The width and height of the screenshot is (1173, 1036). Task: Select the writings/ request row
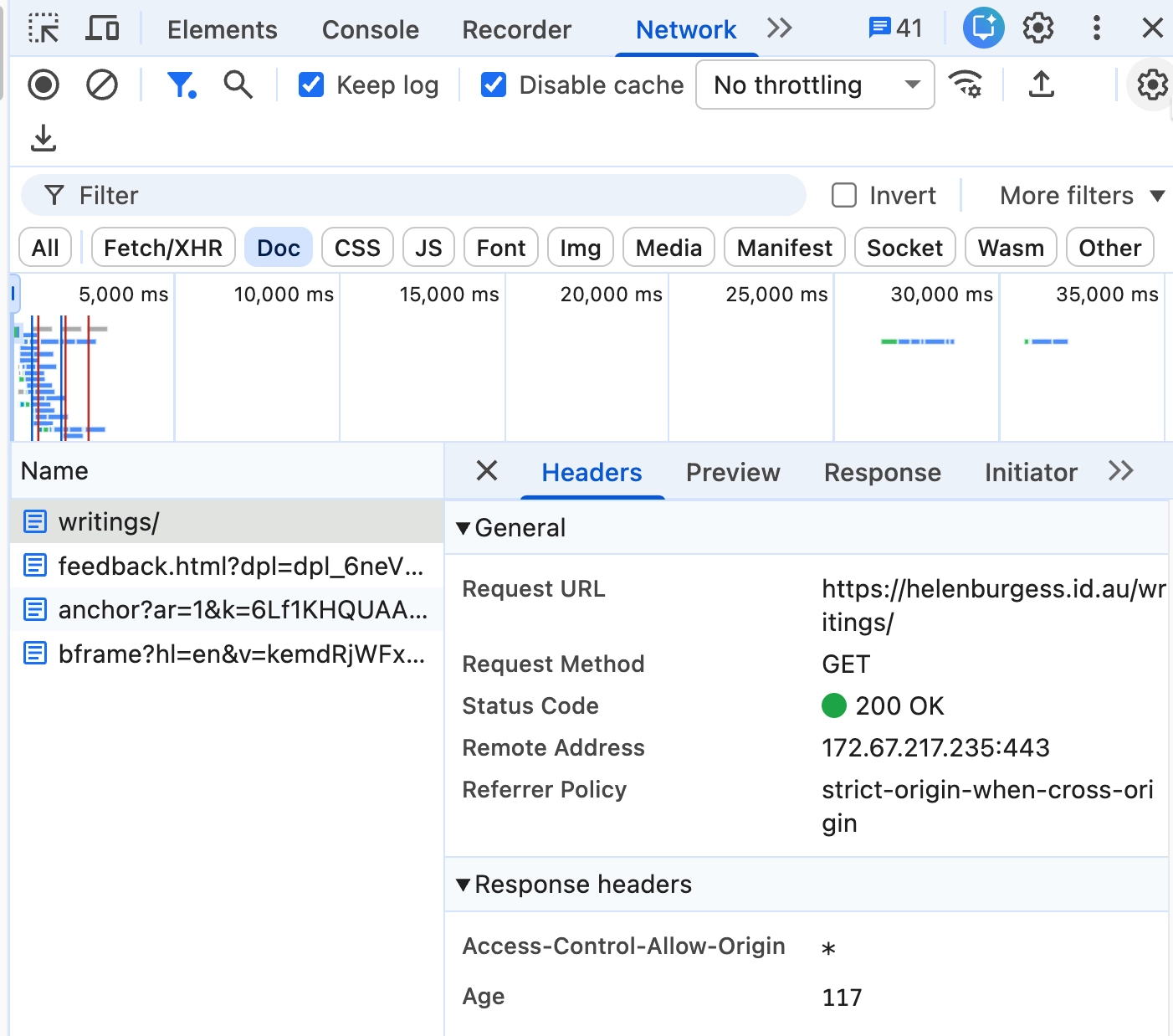[227, 521]
